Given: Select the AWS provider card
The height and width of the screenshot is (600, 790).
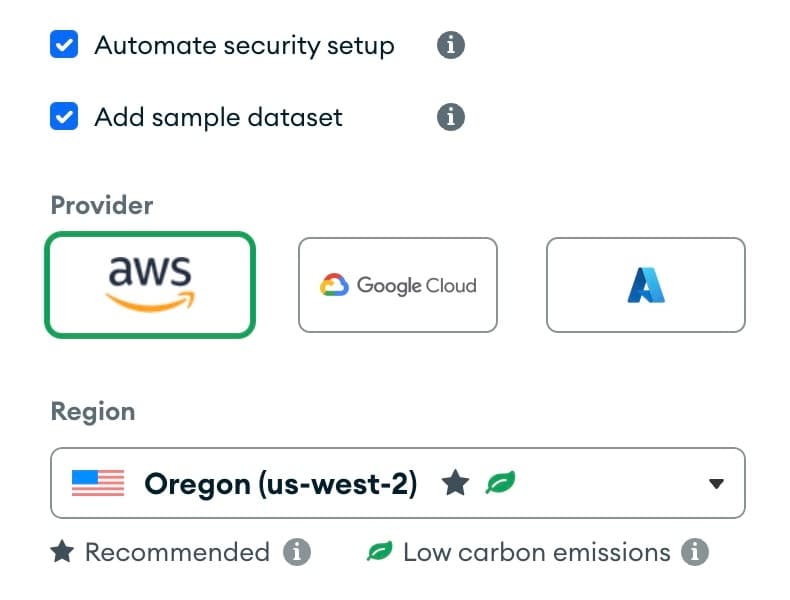Looking at the screenshot, I should click(x=150, y=284).
